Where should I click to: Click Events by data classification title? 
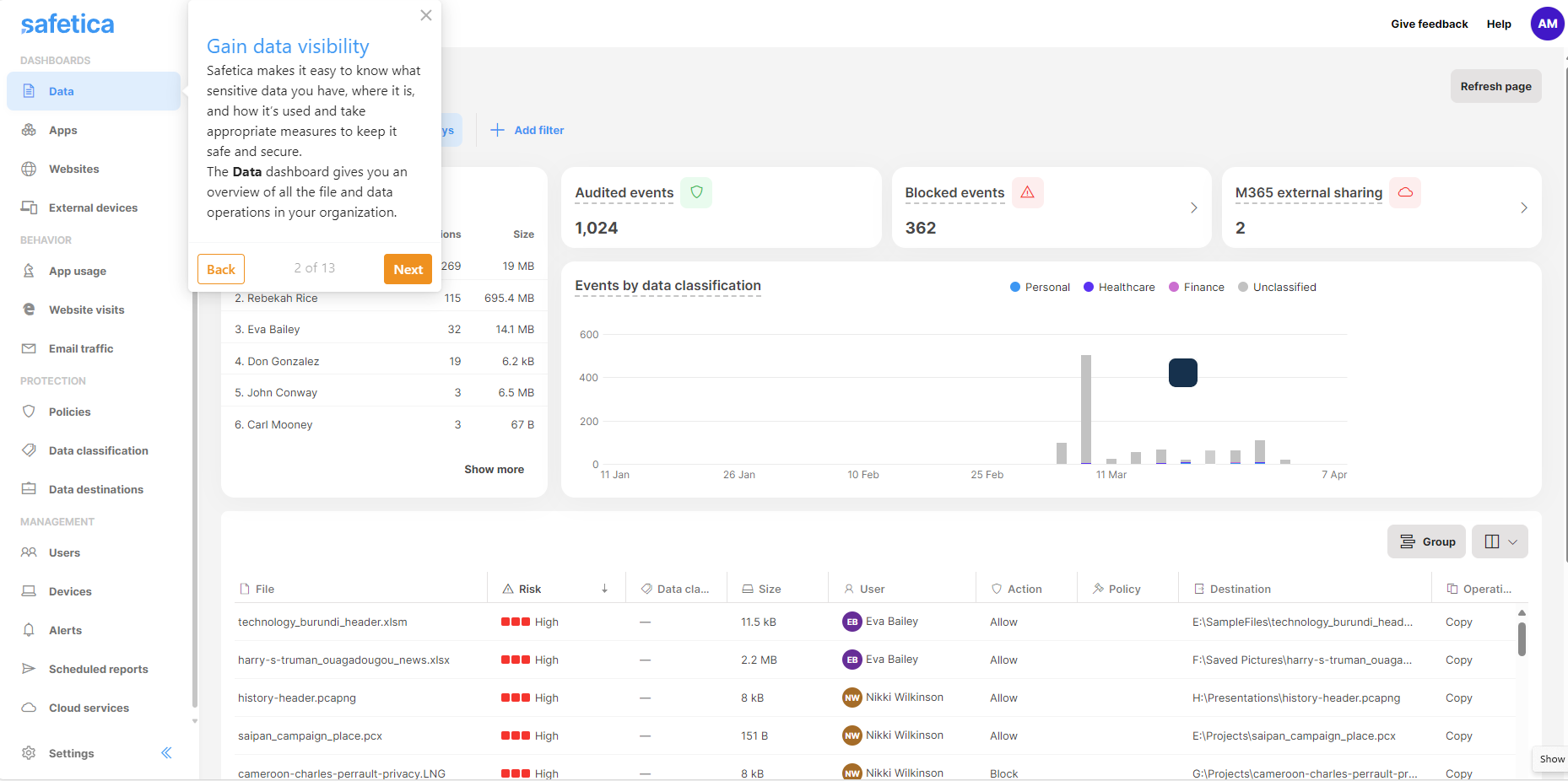[668, 286]
